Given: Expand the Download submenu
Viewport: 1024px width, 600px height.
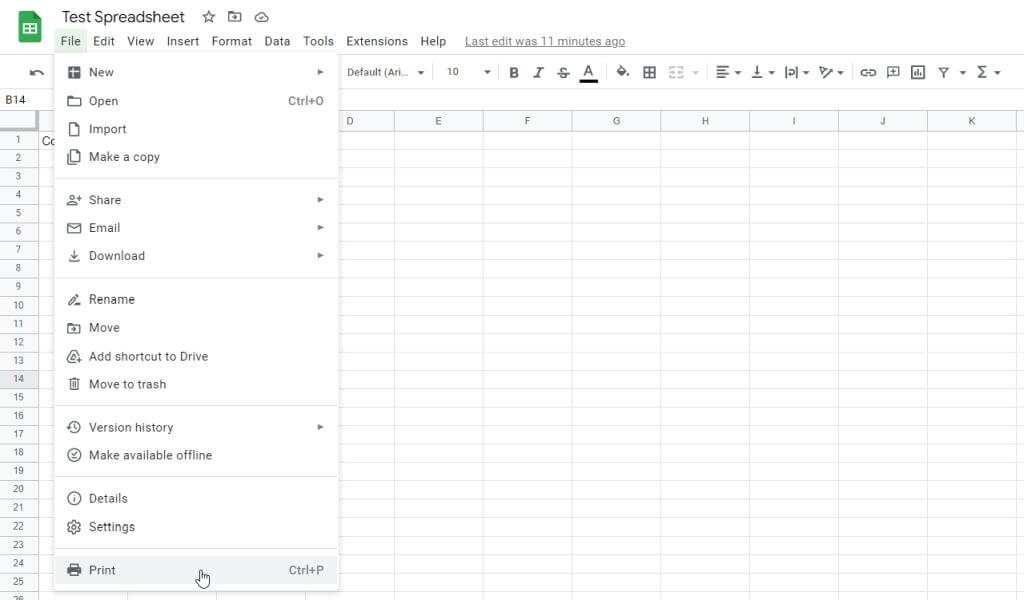Looking at the screenshot, I should coord(196,256).
